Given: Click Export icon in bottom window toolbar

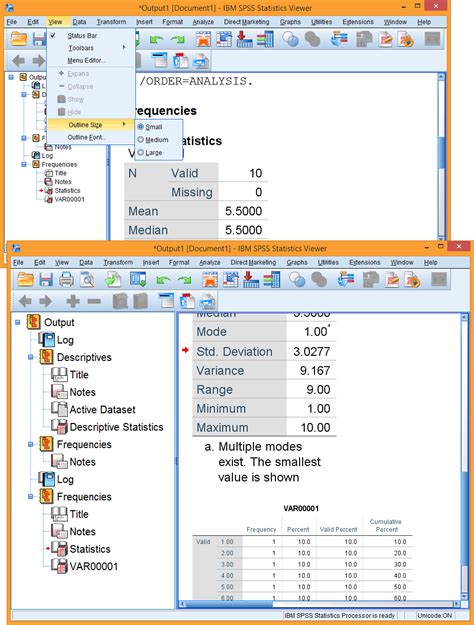Looking at the screenshot, I should pos(113,279).
